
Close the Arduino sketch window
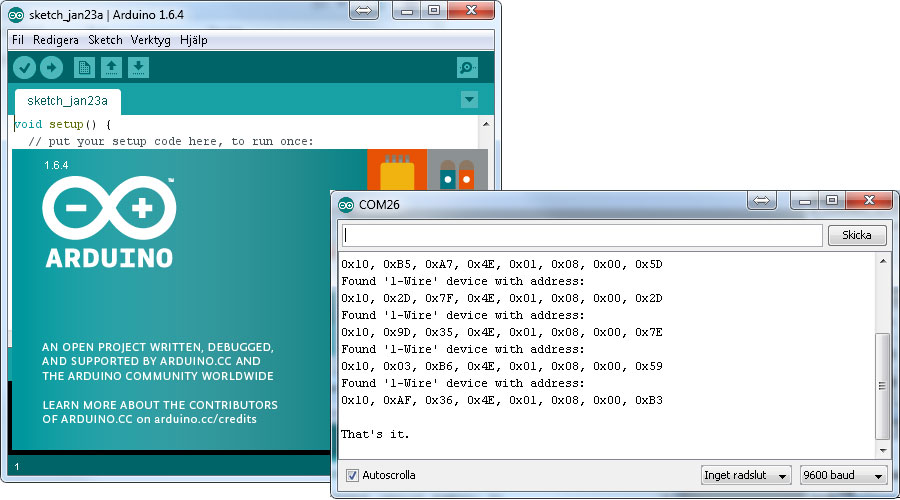[471, 11]
